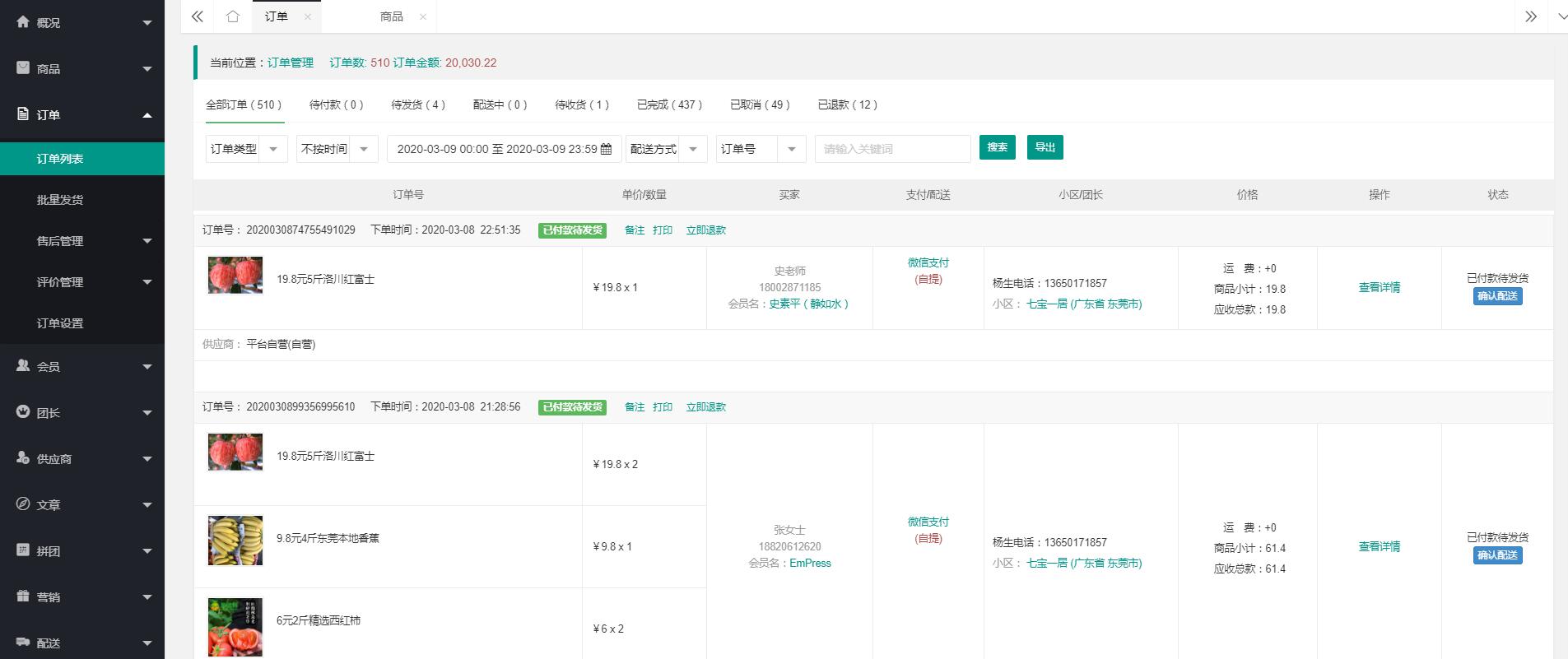Click the home icon in the tab bar
Image resolution: width=1568 pixels, height=659 pixels.
(x=233, y=16)
